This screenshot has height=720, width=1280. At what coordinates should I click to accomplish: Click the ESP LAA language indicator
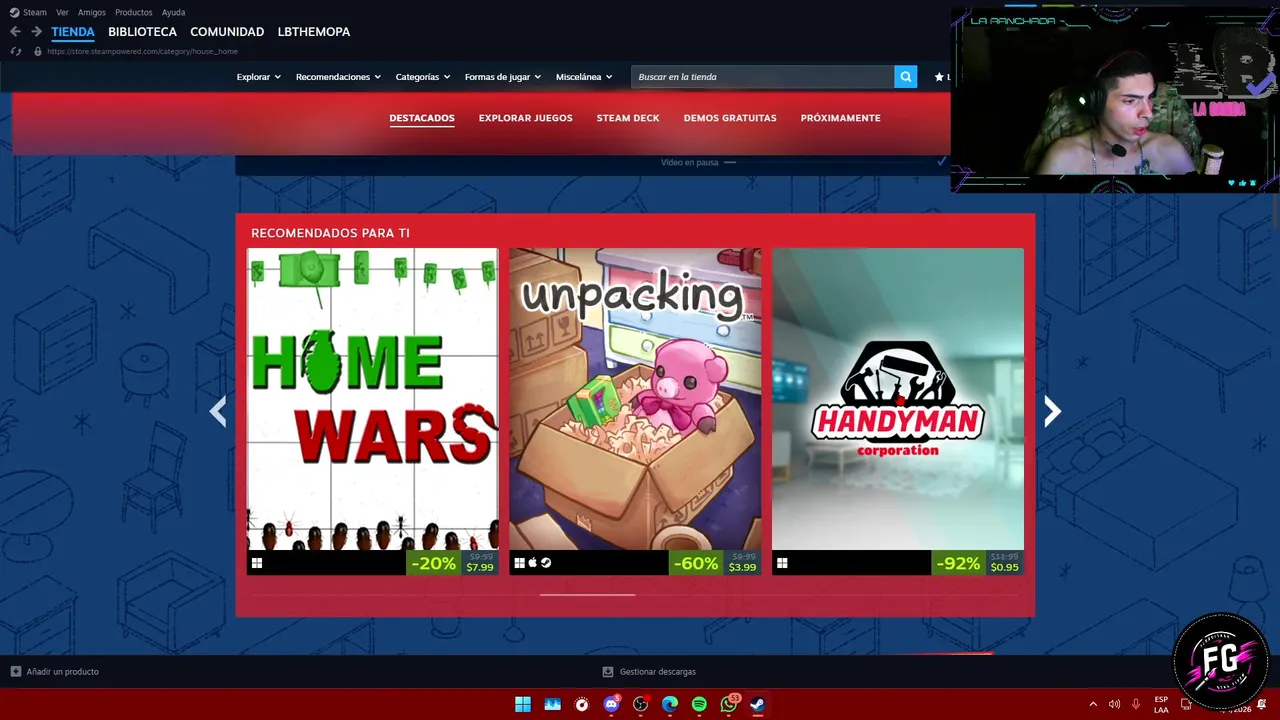coord(1161,704)
